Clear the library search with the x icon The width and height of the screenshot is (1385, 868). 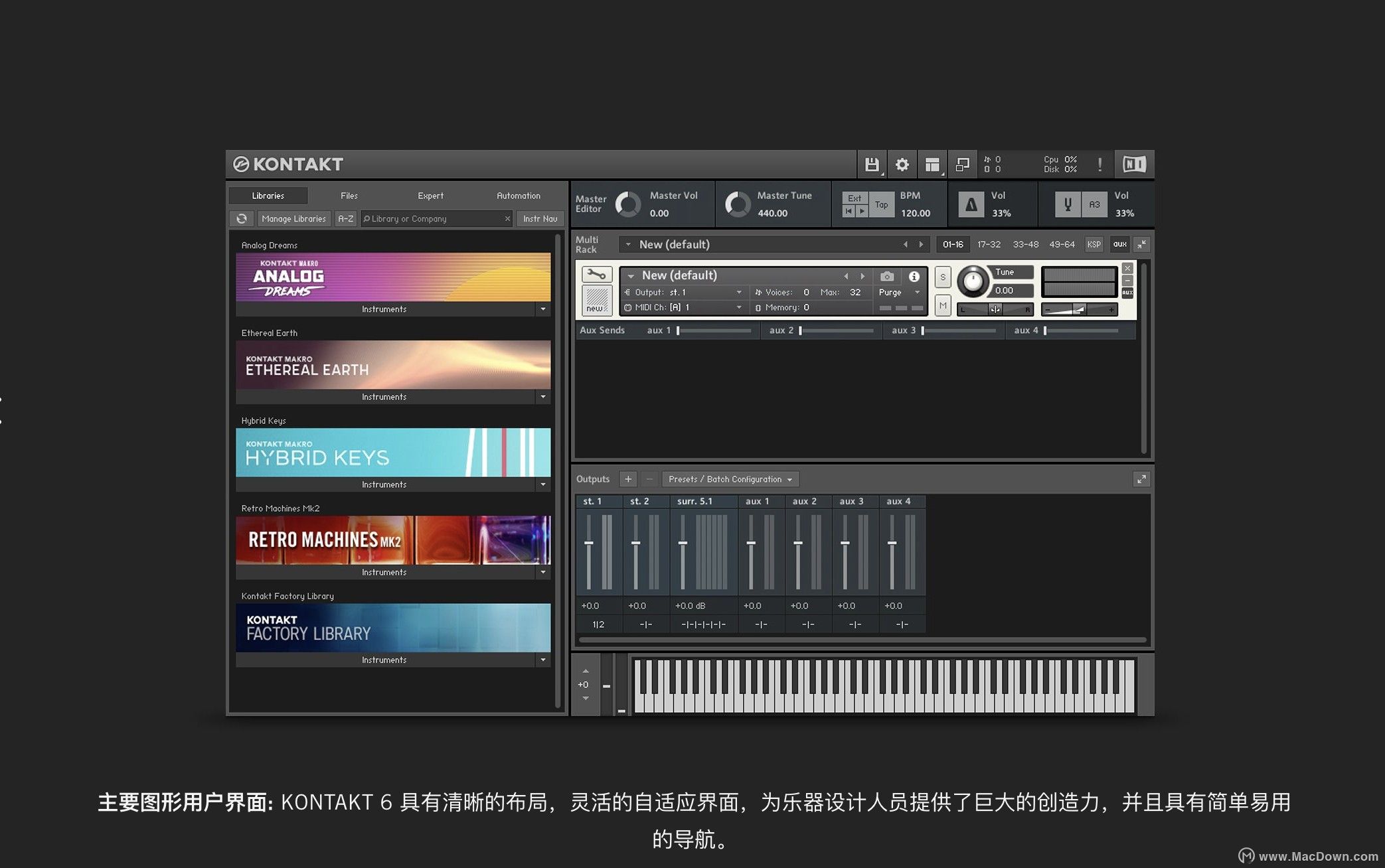click(x=507, y=218)
